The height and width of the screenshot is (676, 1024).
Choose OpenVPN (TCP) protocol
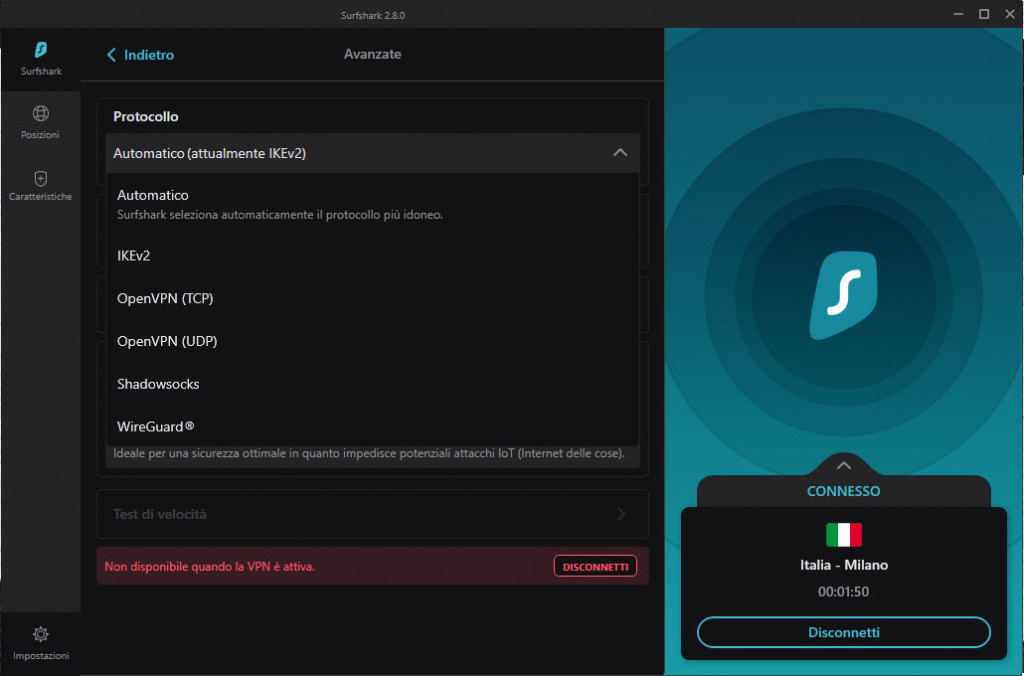coord(372,298)
